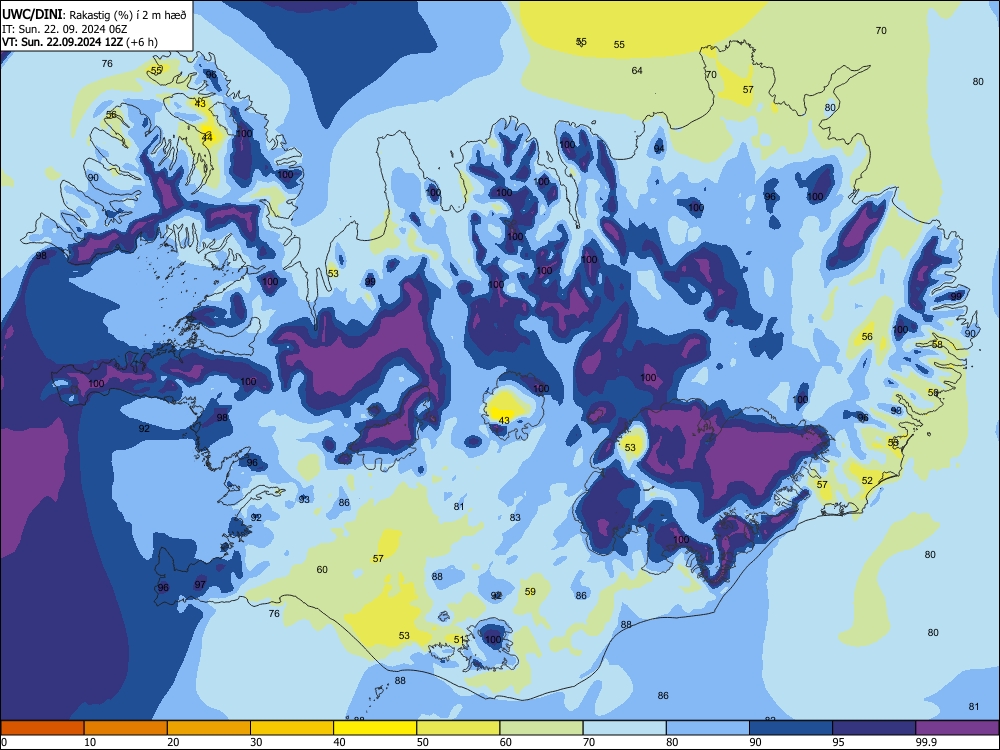The width and height of the screenshot is (1000, 750).
Task: Select the bright yellow 40–50 legend swatch
Action: coord(375,728)
